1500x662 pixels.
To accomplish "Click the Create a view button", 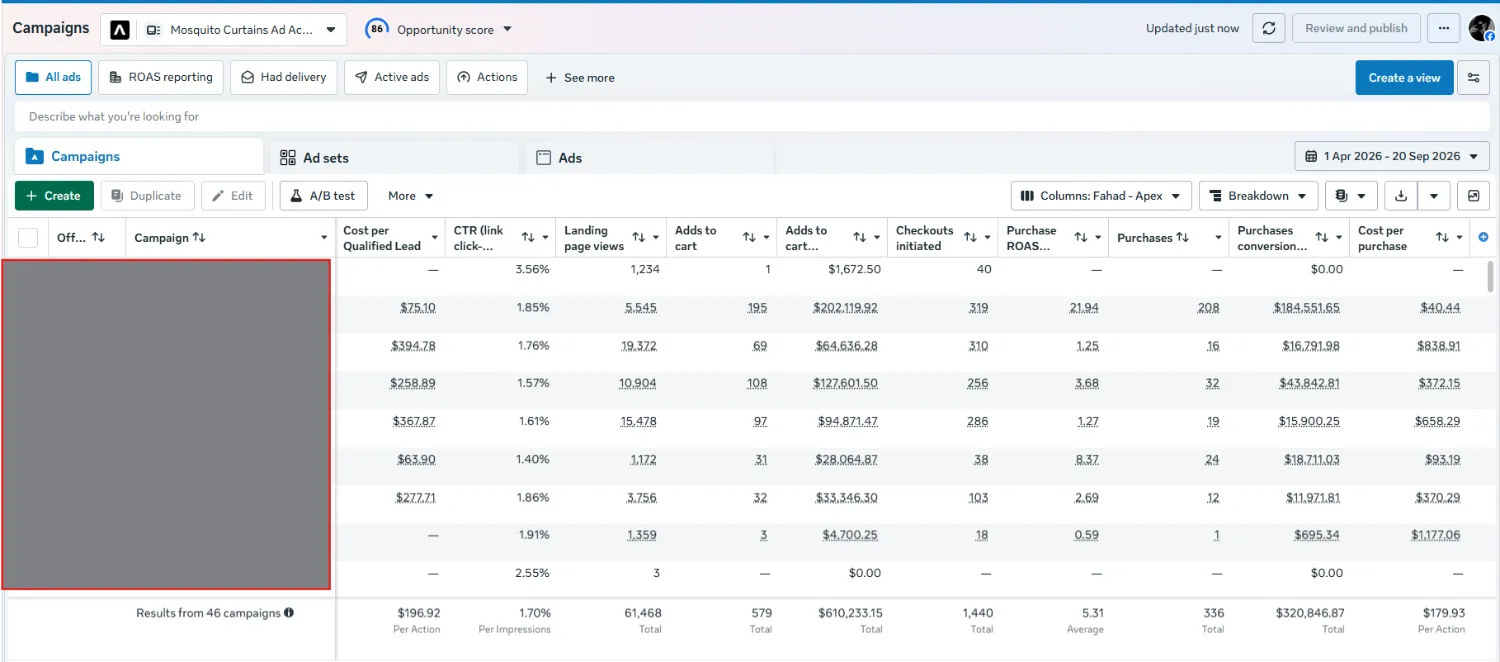I will click(1404, 78).
